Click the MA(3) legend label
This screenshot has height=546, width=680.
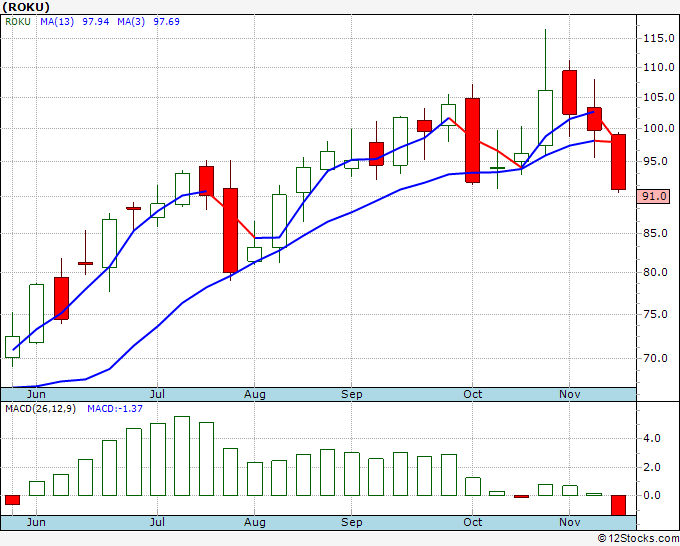(131, 22)
